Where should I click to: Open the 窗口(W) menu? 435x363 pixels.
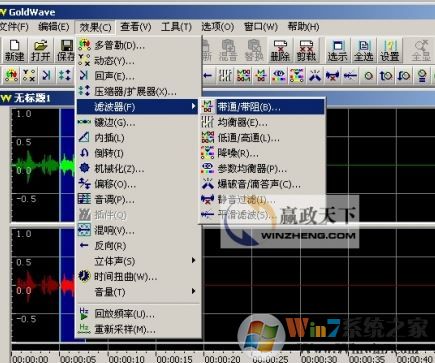pos(261,27)
